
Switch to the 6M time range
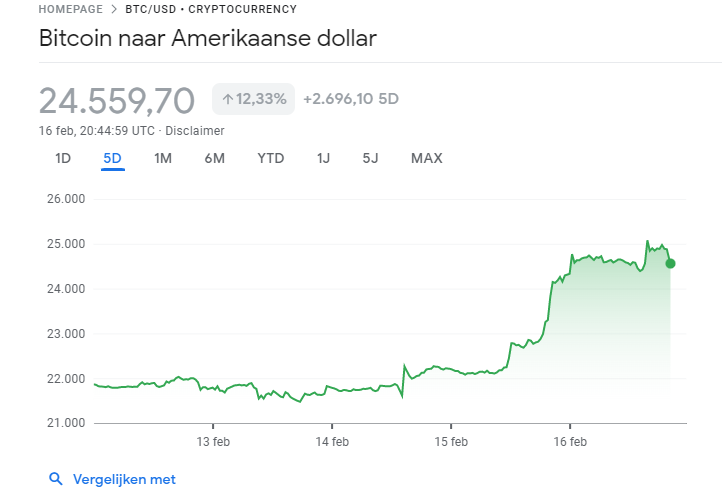coord(214,158)
